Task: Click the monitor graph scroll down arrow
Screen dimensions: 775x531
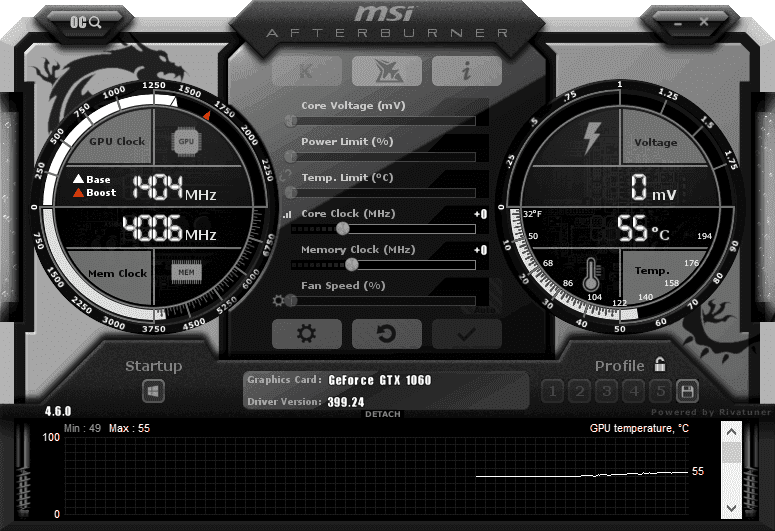Action: (x=732, y=508)
